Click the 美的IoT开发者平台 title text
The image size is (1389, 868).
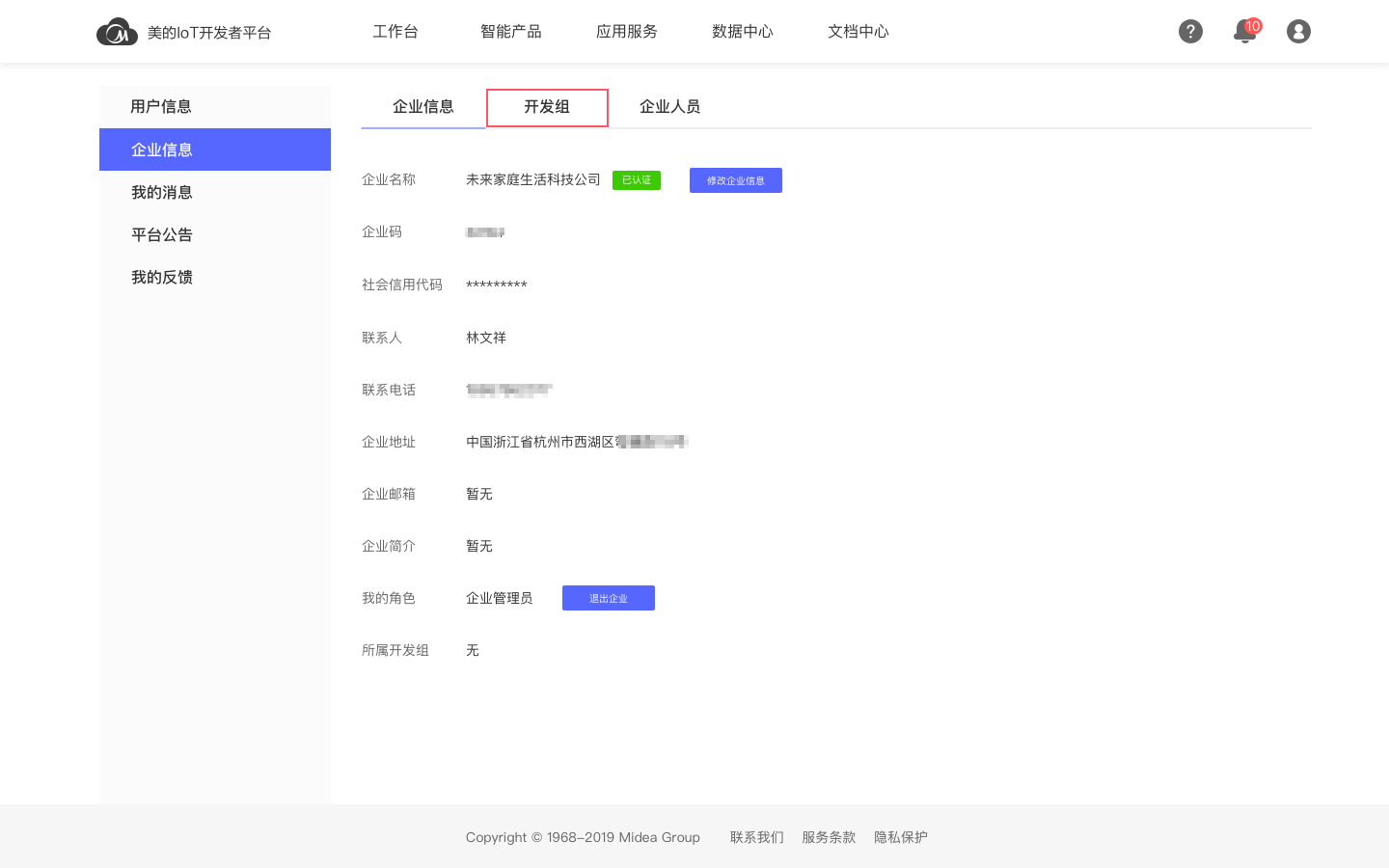click(x=209, y=33)
